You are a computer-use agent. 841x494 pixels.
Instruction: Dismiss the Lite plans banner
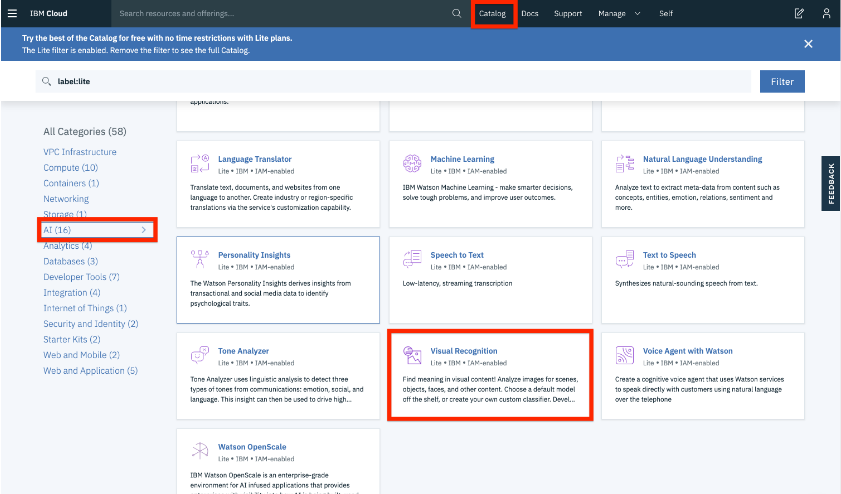click(x=808, y=44)
